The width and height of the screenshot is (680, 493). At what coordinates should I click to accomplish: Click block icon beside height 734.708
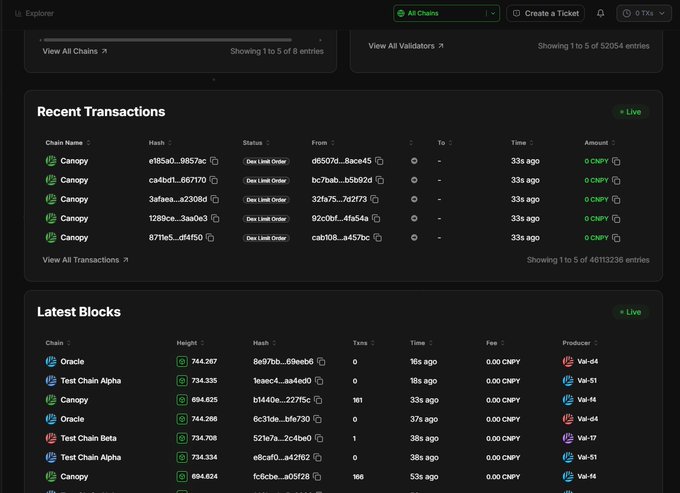click(x=182, y=438)
